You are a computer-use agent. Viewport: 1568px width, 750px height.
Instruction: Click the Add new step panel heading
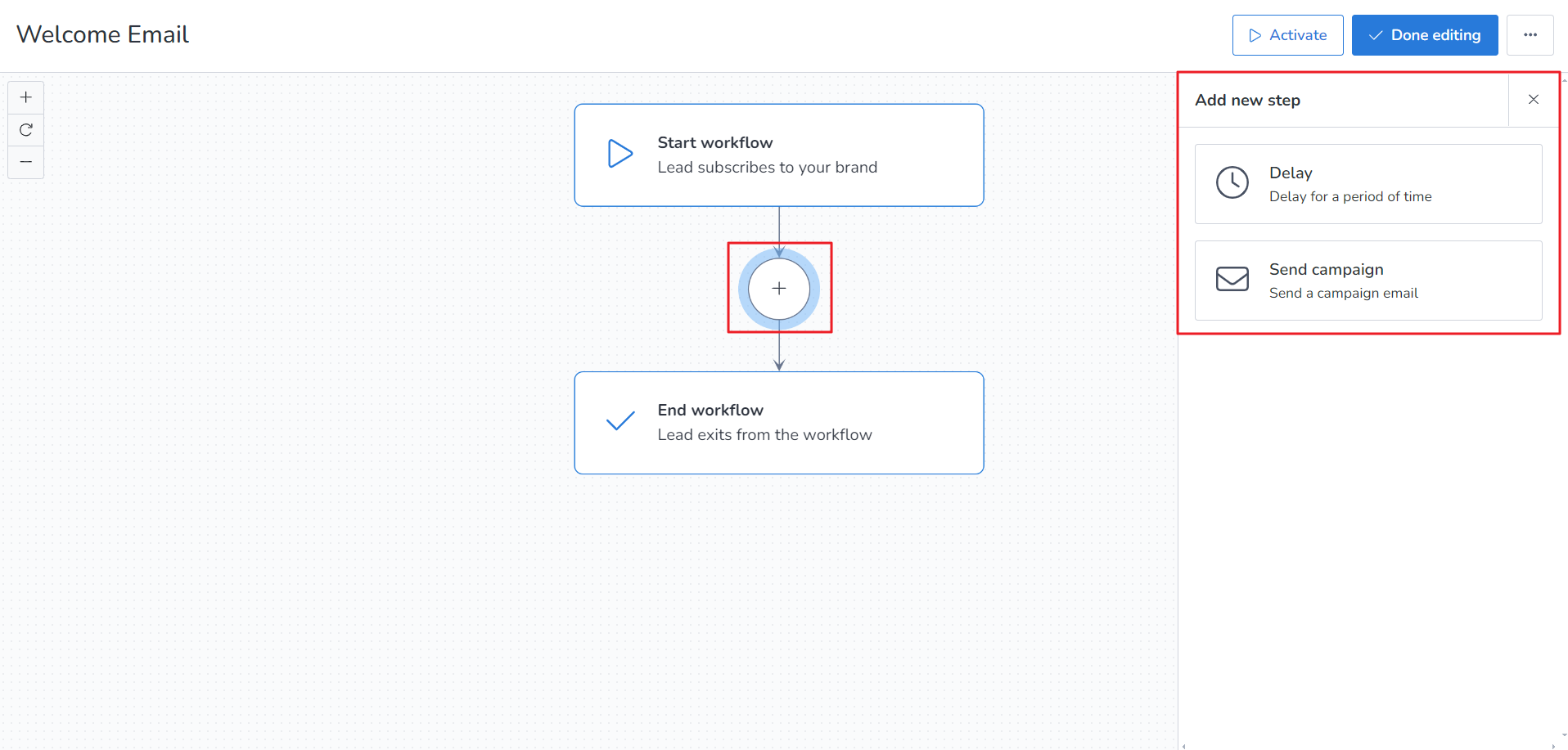[x=1247, y=100]
